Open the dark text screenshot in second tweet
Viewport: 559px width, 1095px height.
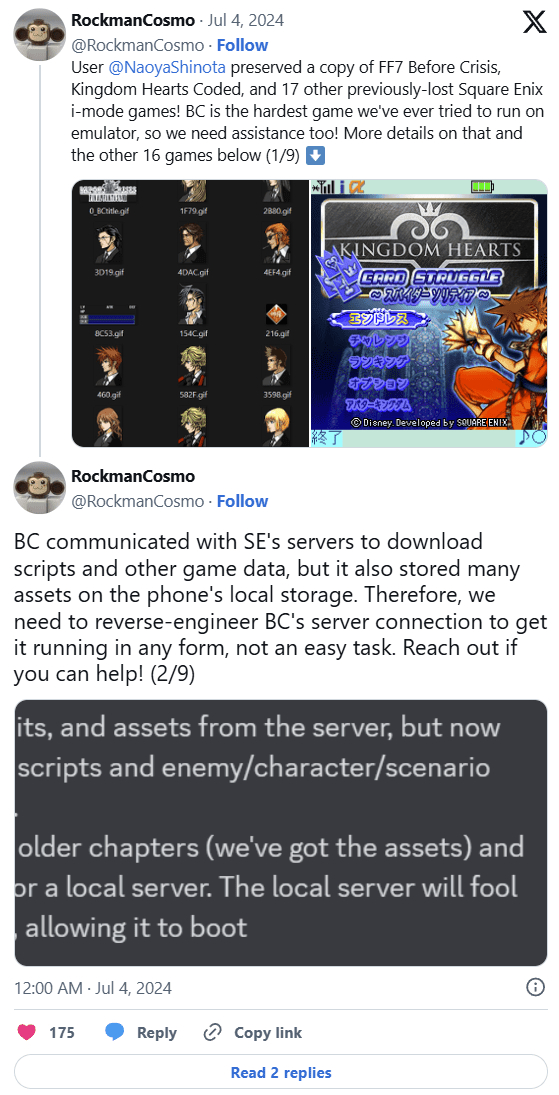click(x=281, y=833)
